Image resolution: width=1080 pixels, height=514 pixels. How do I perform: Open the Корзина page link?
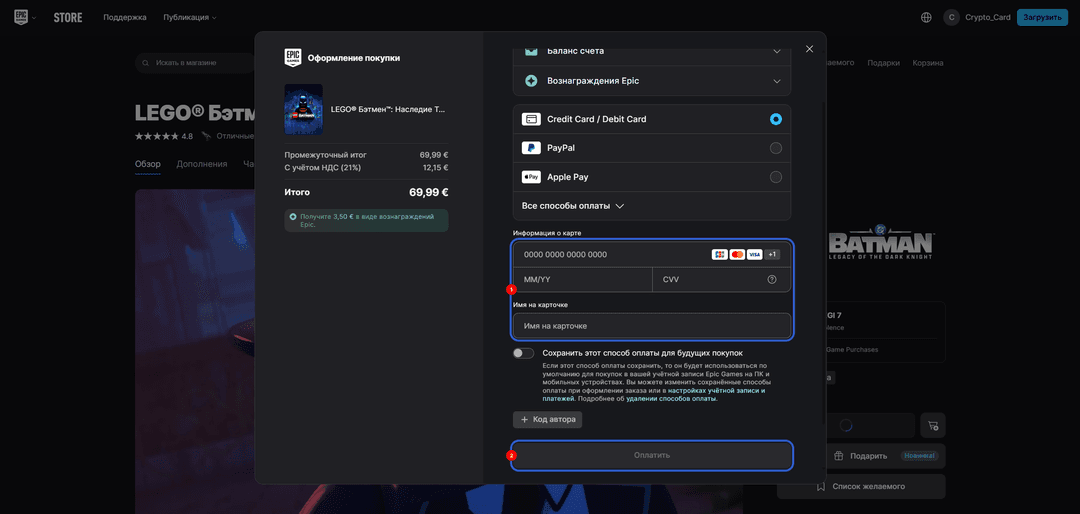coord(928,63)
